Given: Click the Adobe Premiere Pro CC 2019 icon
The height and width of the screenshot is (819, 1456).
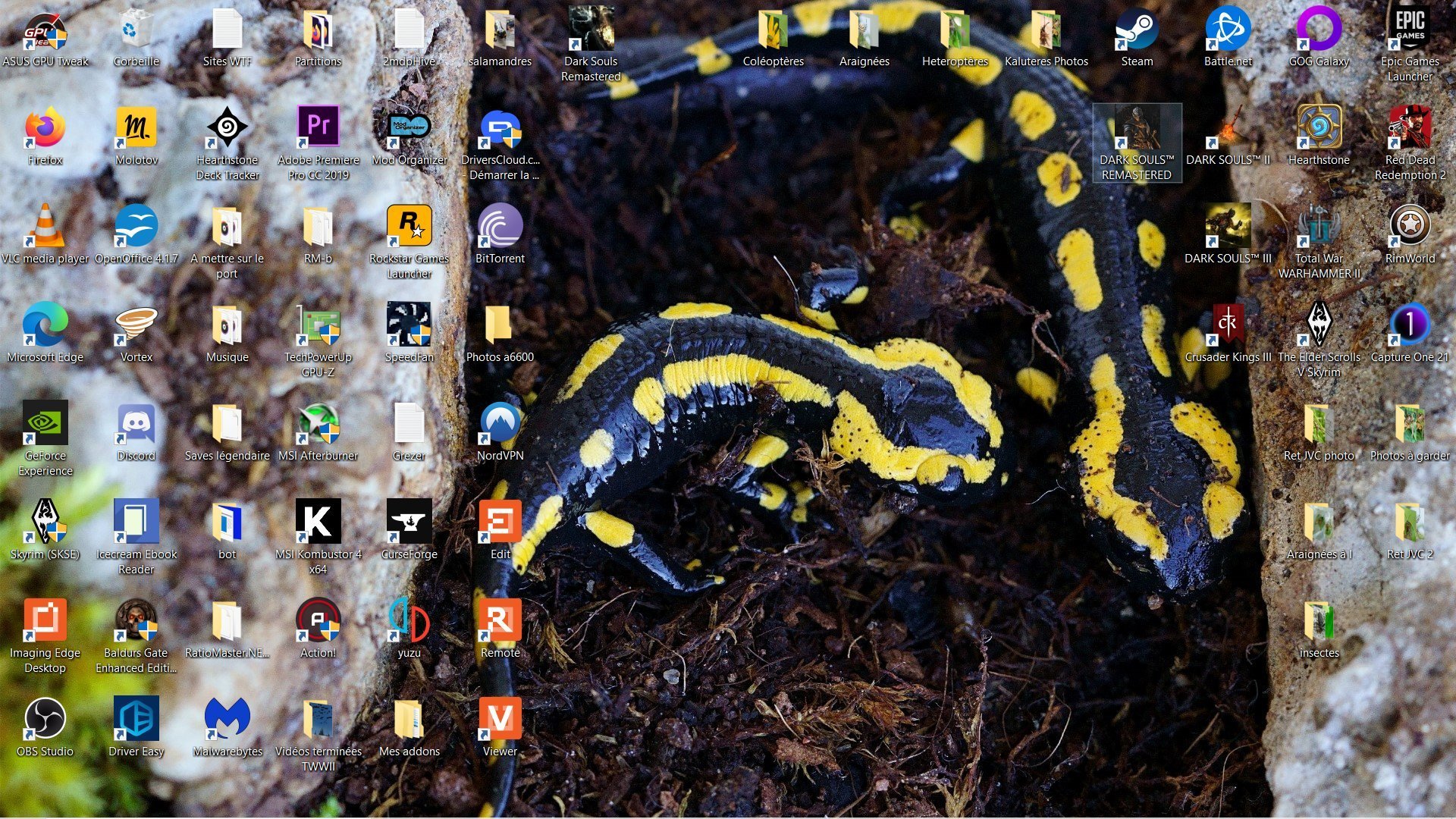Looking at the screenshot, I should pyautogui.click(x=318, y=127).
